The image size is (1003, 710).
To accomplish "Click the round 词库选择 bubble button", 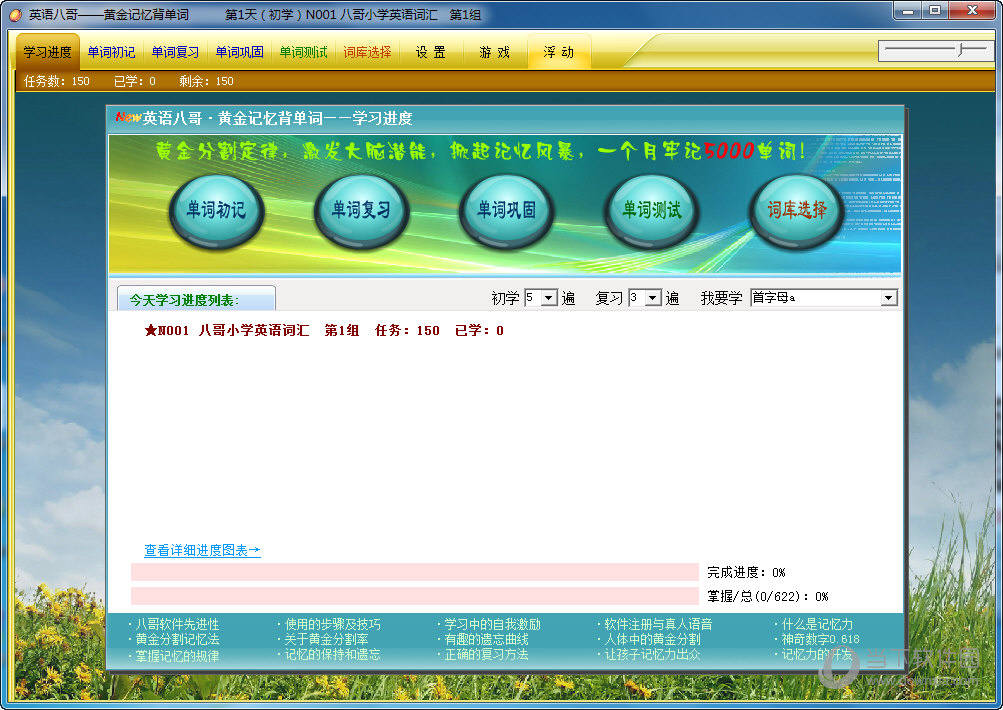I will tap(796, 210).
